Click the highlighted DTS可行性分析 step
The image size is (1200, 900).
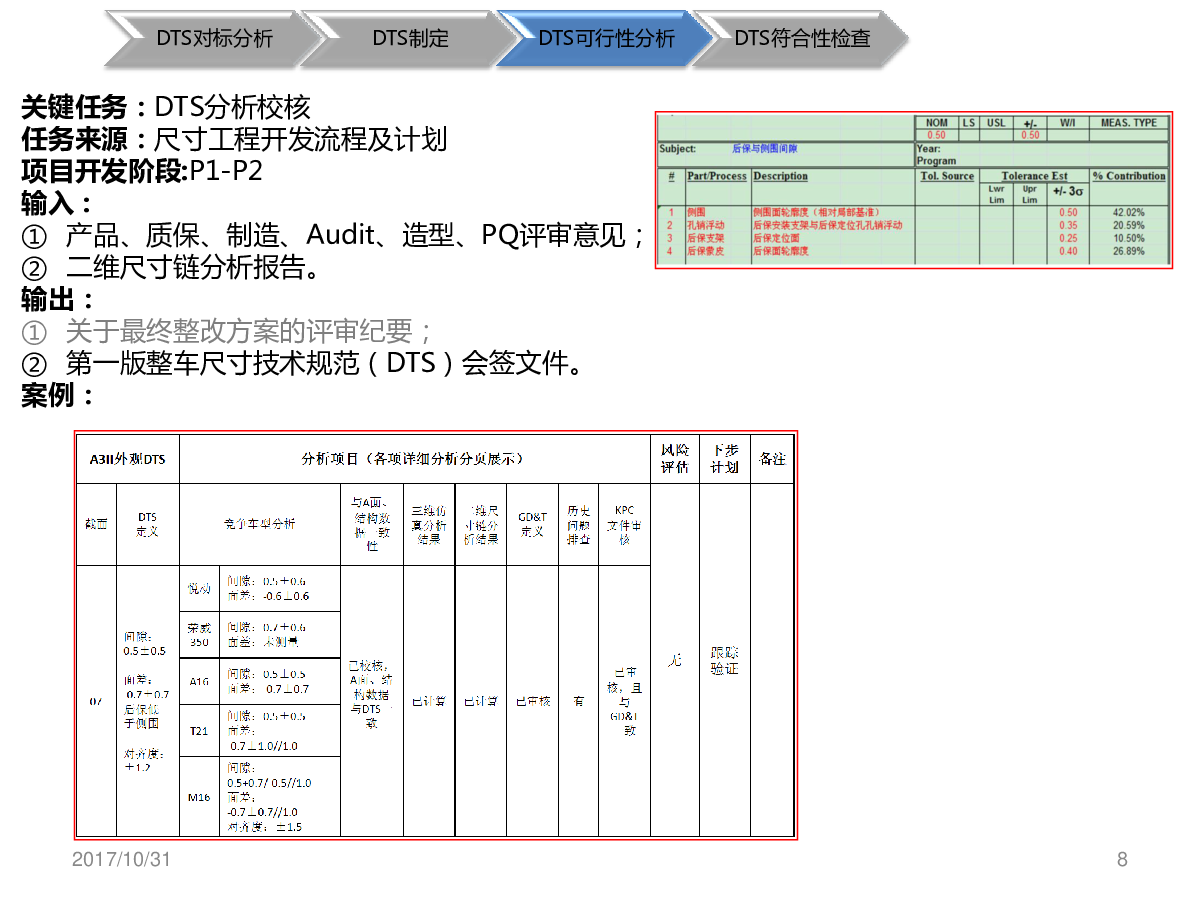(606, 39)
